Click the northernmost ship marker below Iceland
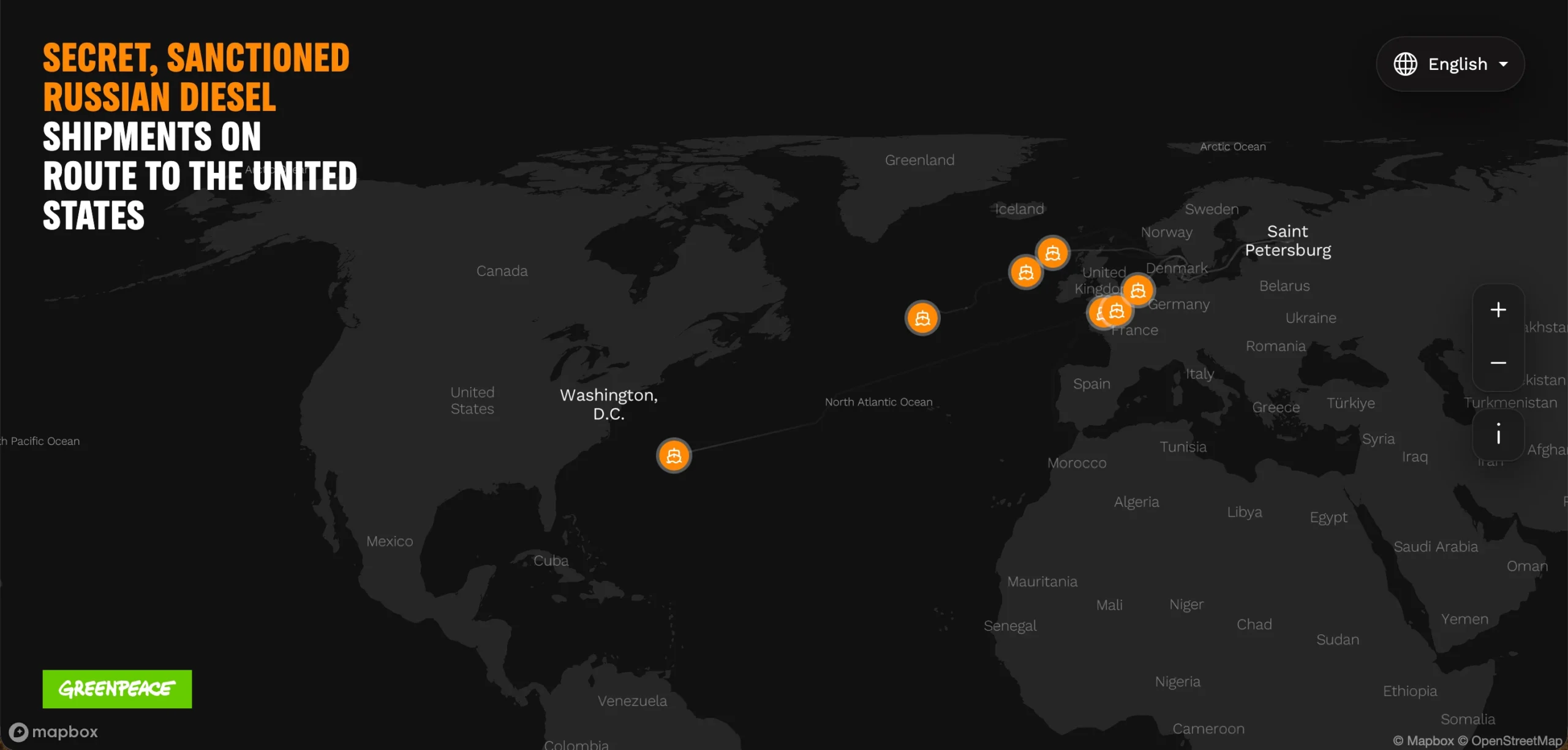The image size is (1568, 750). click(x=1052, y=252)
